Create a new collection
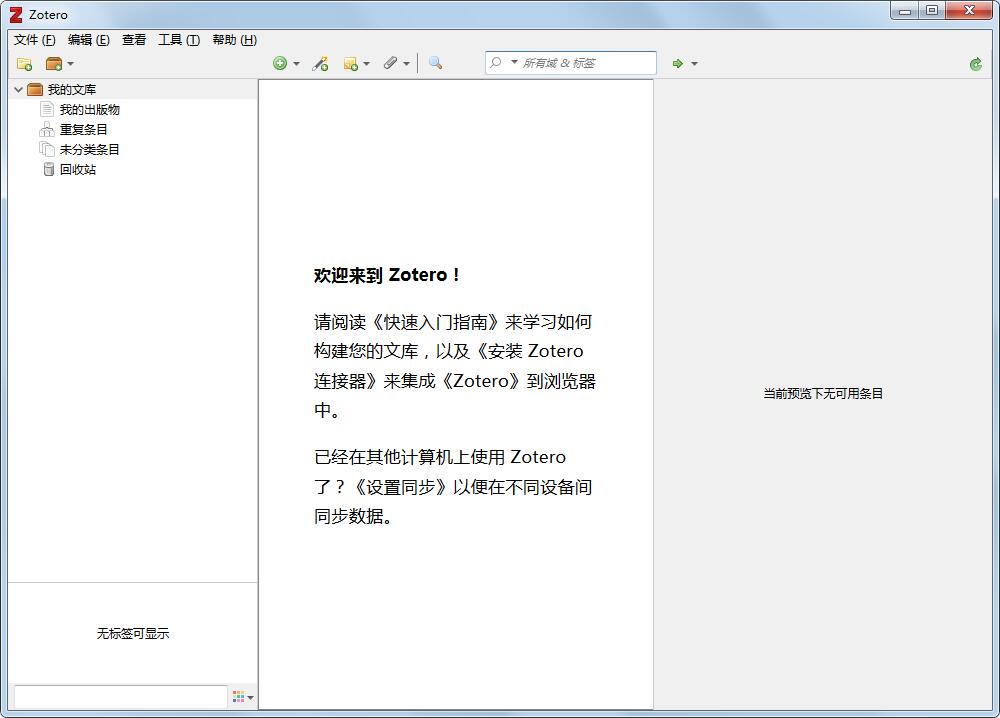The image size is (1000, 718). coord(22,63)
